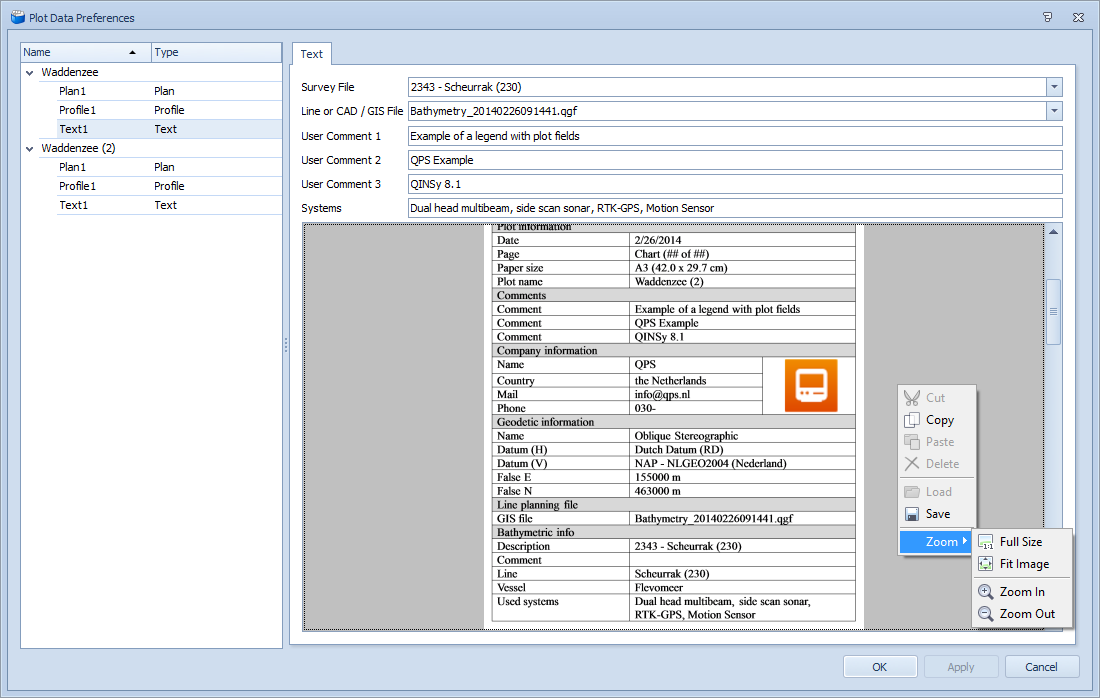Click the Zoom Out magnifier icon
Image resolution: width=1100 pixels, height=698 pixels.
click(986, 614)
